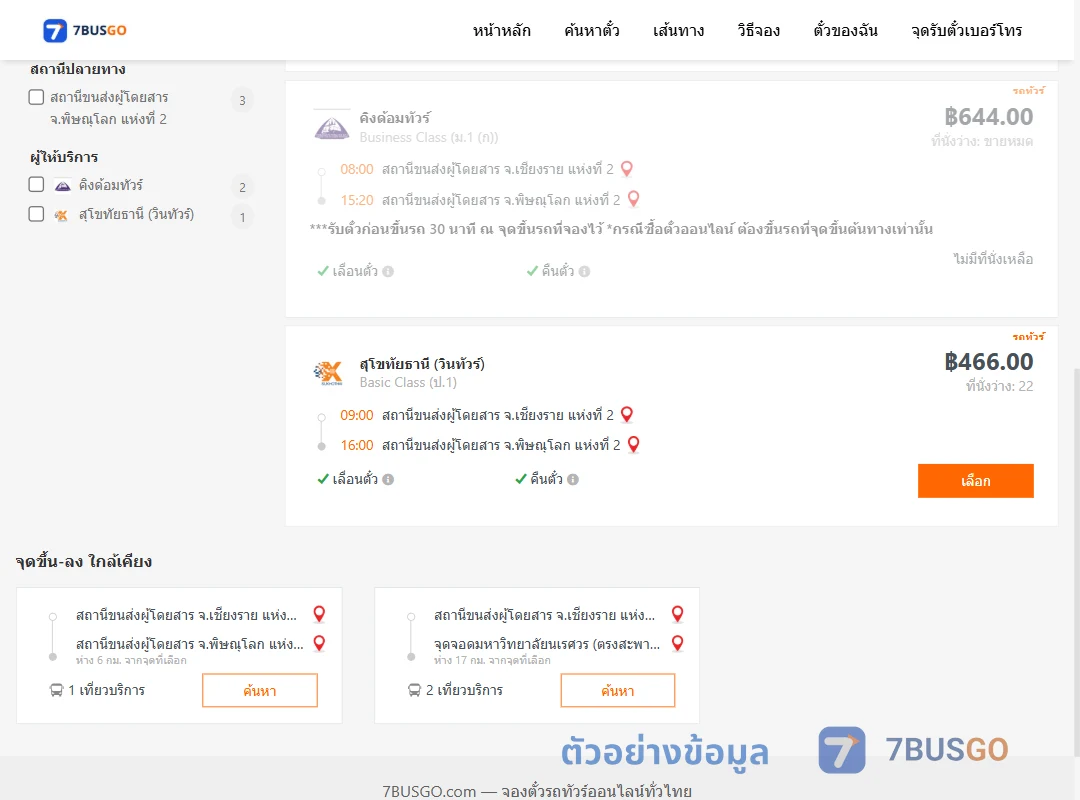The height and width of the screenshot is (800, 1080).
Task: Click the page vertical scrollbar
Action: (x=1076, y=562)
